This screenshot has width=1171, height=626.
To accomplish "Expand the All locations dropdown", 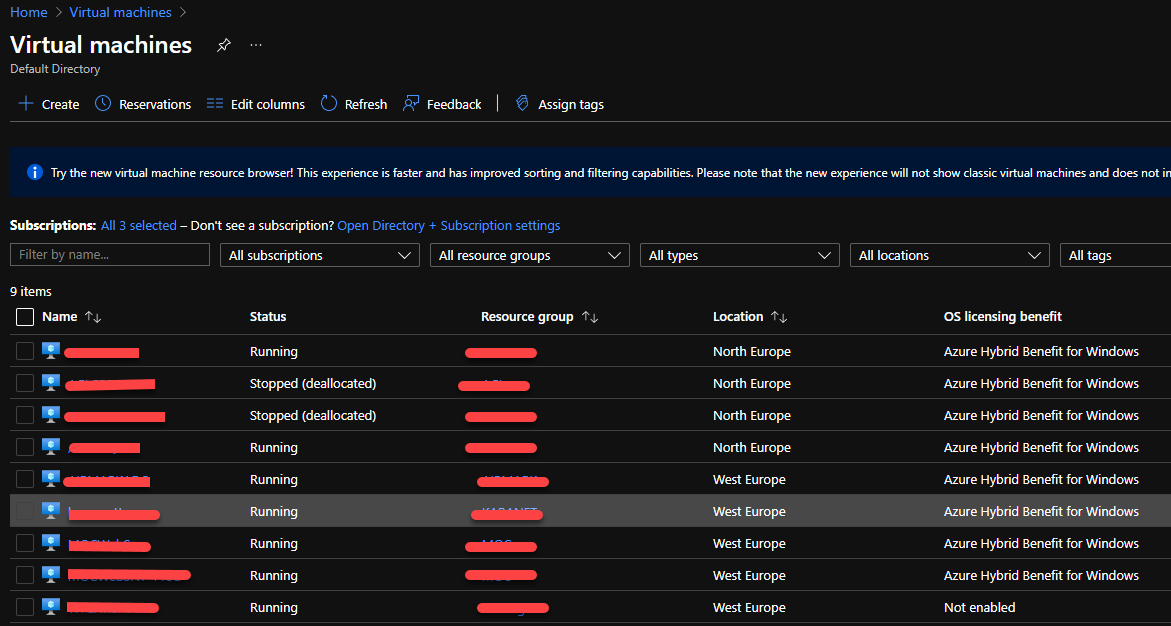I will click(x=949, y=255).
